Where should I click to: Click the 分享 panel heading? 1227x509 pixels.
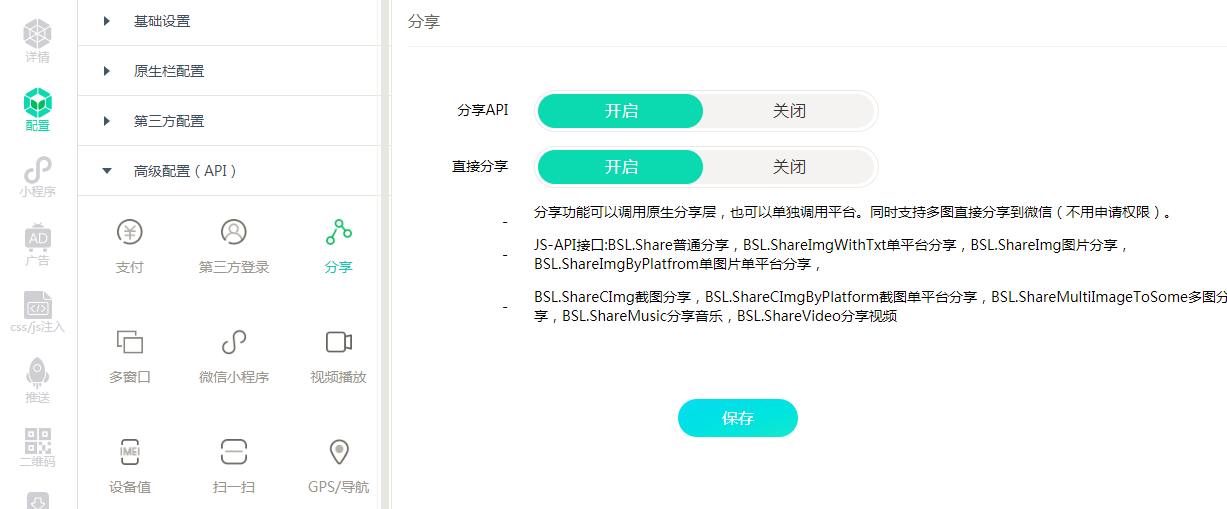click(x=424, y=21)
